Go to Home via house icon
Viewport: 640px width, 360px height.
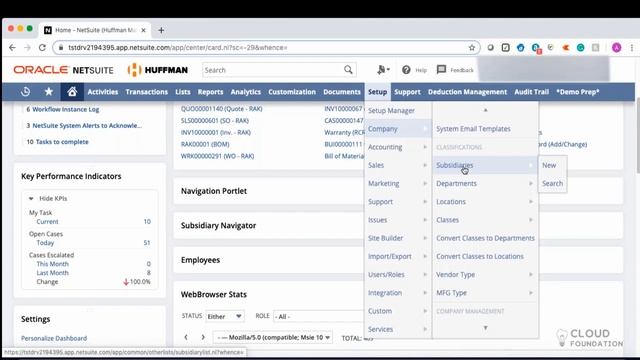click(72, 92)
